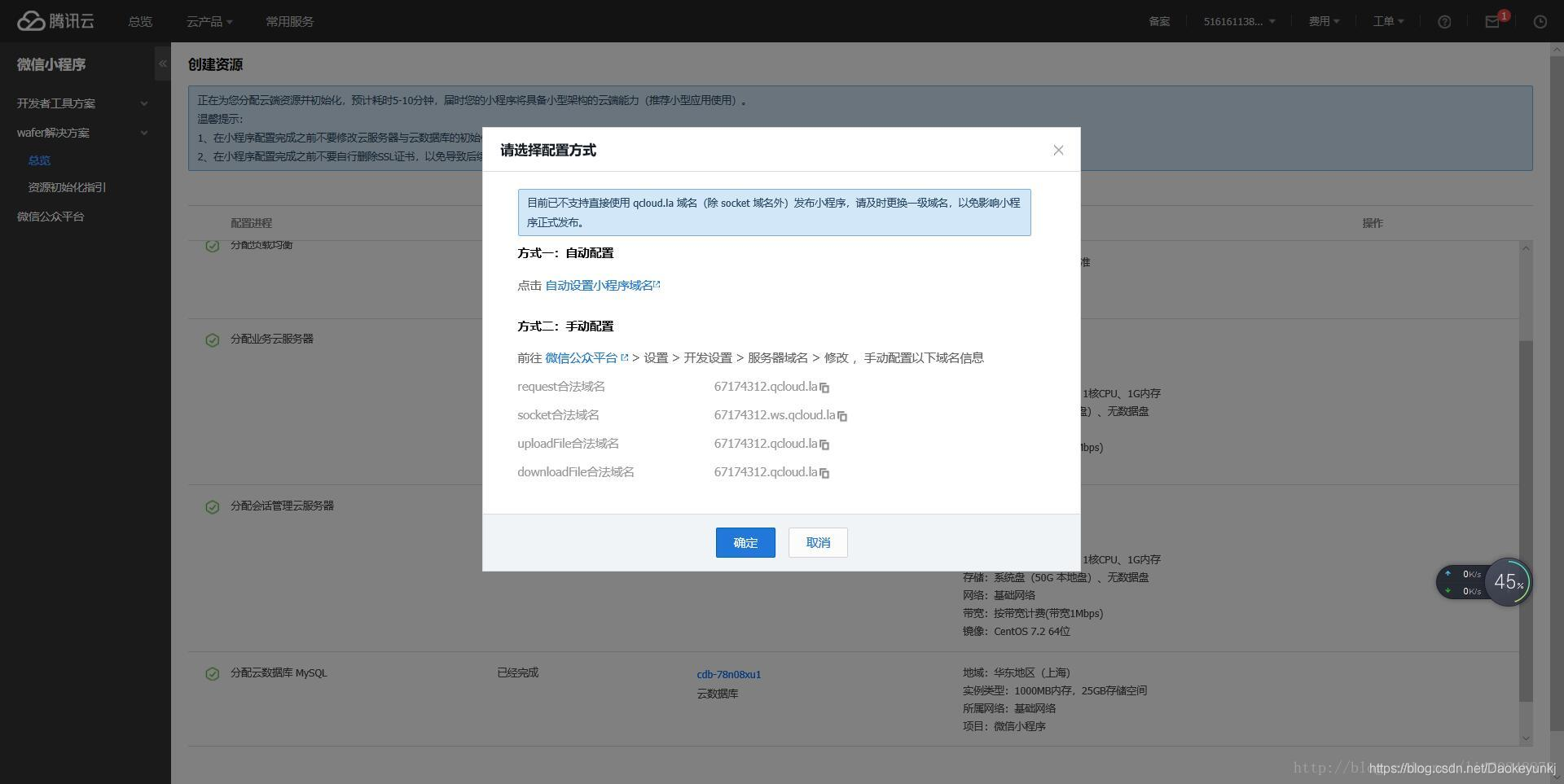Click the network speed 45% floating widget

(1484, 582)
